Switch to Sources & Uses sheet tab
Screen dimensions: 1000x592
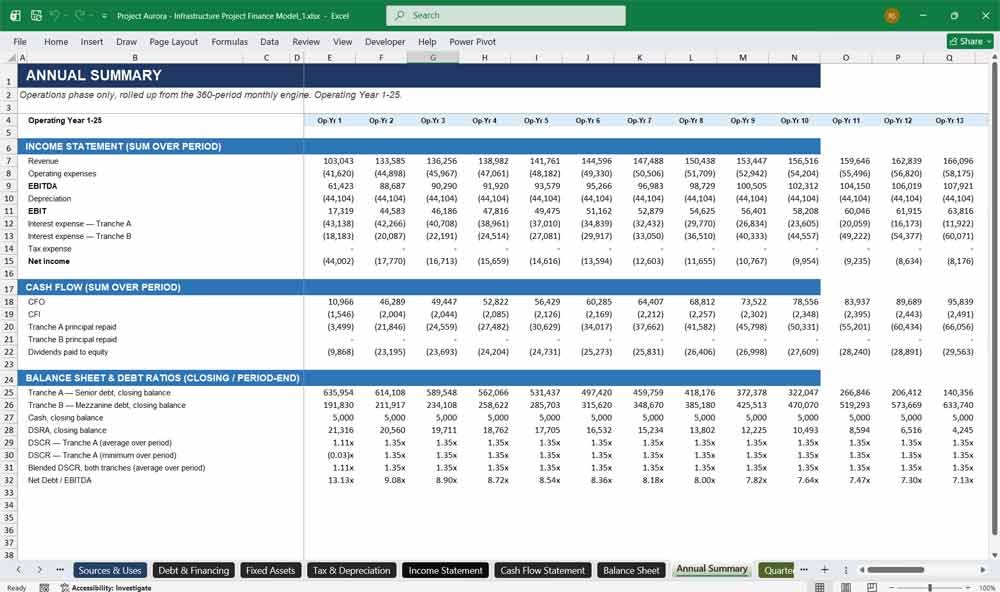click(110, 570)
